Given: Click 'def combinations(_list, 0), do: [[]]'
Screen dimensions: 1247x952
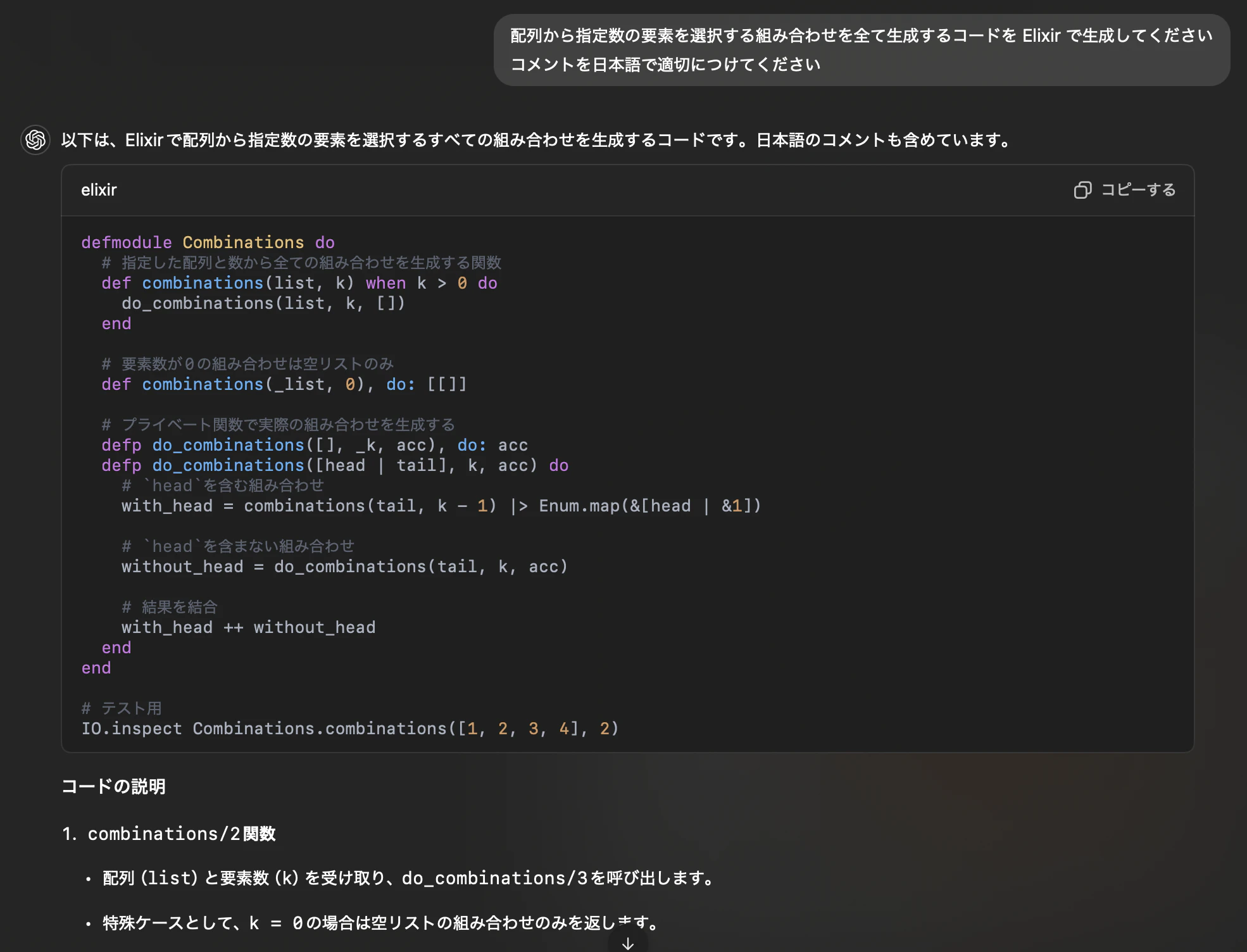Looking at the screenshot, I should coord(284,384).
